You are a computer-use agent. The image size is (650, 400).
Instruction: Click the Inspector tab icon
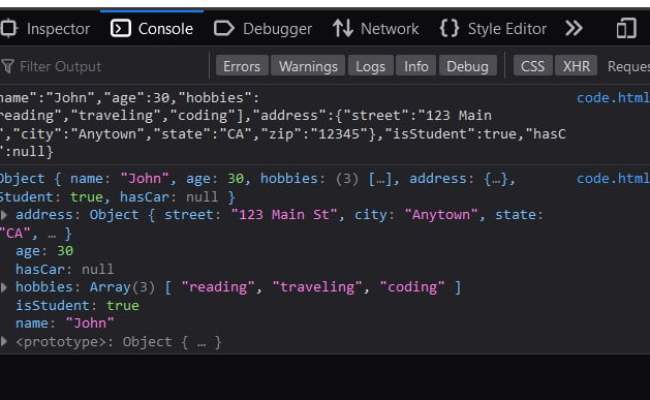9,29
